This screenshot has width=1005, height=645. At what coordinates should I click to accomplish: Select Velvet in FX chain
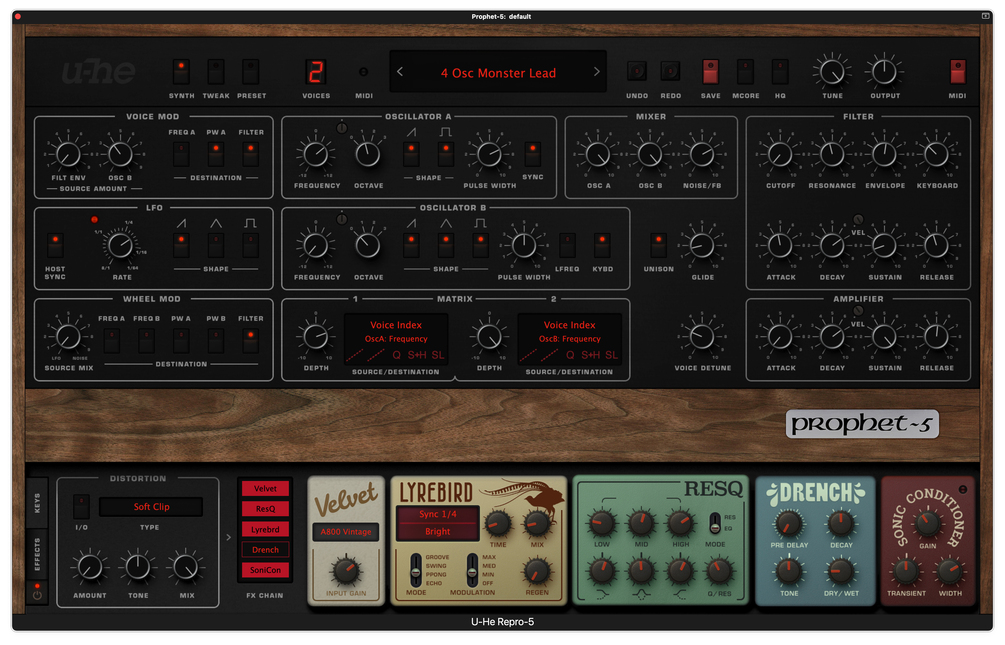point(265,489)
